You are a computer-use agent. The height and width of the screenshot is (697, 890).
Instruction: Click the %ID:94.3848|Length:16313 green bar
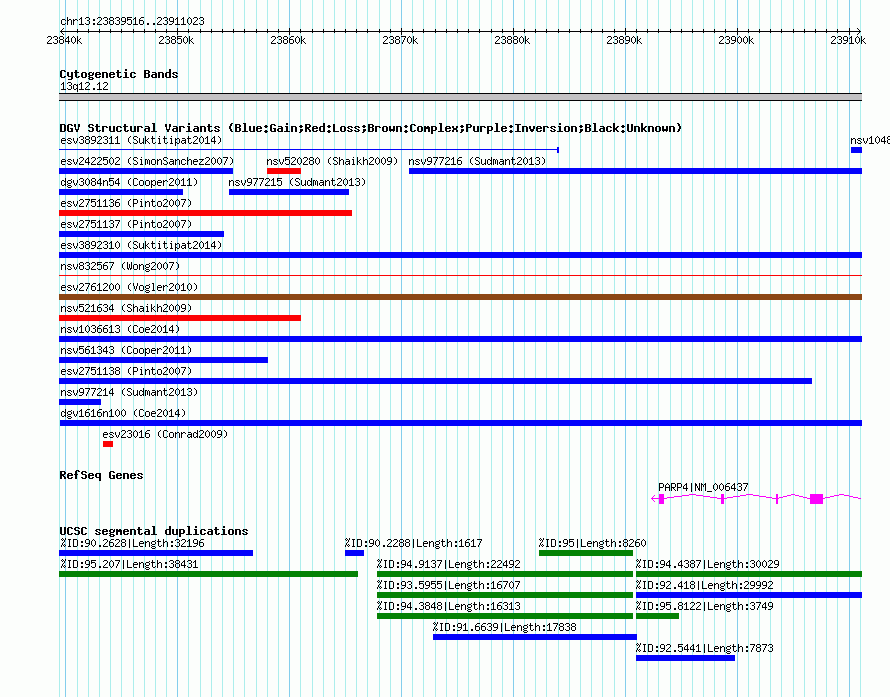point(505,616)
